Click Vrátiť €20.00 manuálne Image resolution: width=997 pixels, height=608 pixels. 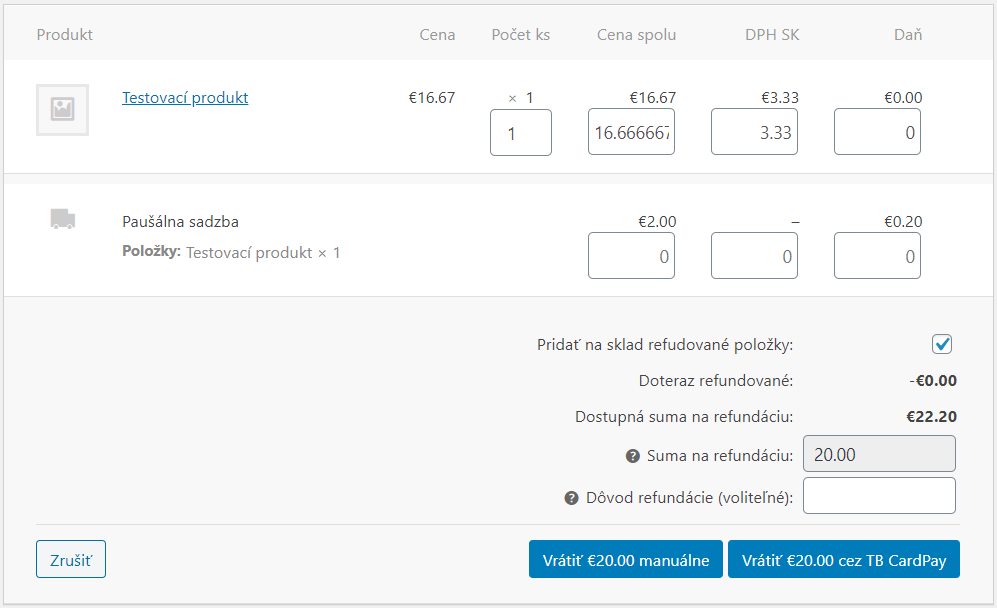click(625, 559)
